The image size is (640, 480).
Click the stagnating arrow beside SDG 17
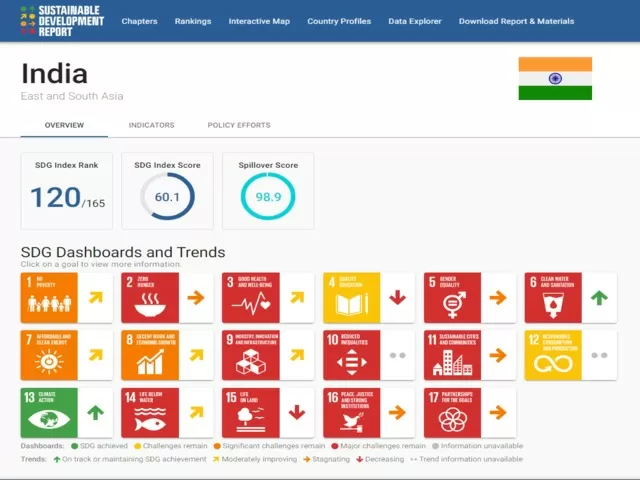click(498, 413)
